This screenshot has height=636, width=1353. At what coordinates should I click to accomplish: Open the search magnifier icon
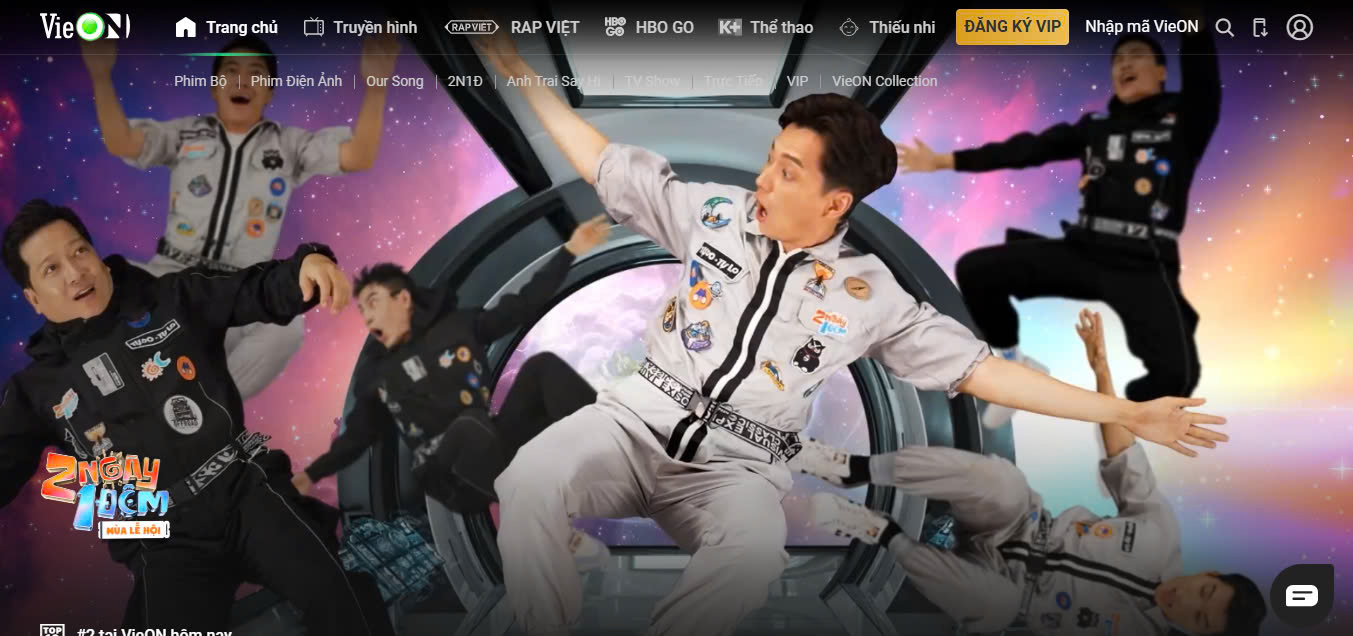coord(1224,27)
